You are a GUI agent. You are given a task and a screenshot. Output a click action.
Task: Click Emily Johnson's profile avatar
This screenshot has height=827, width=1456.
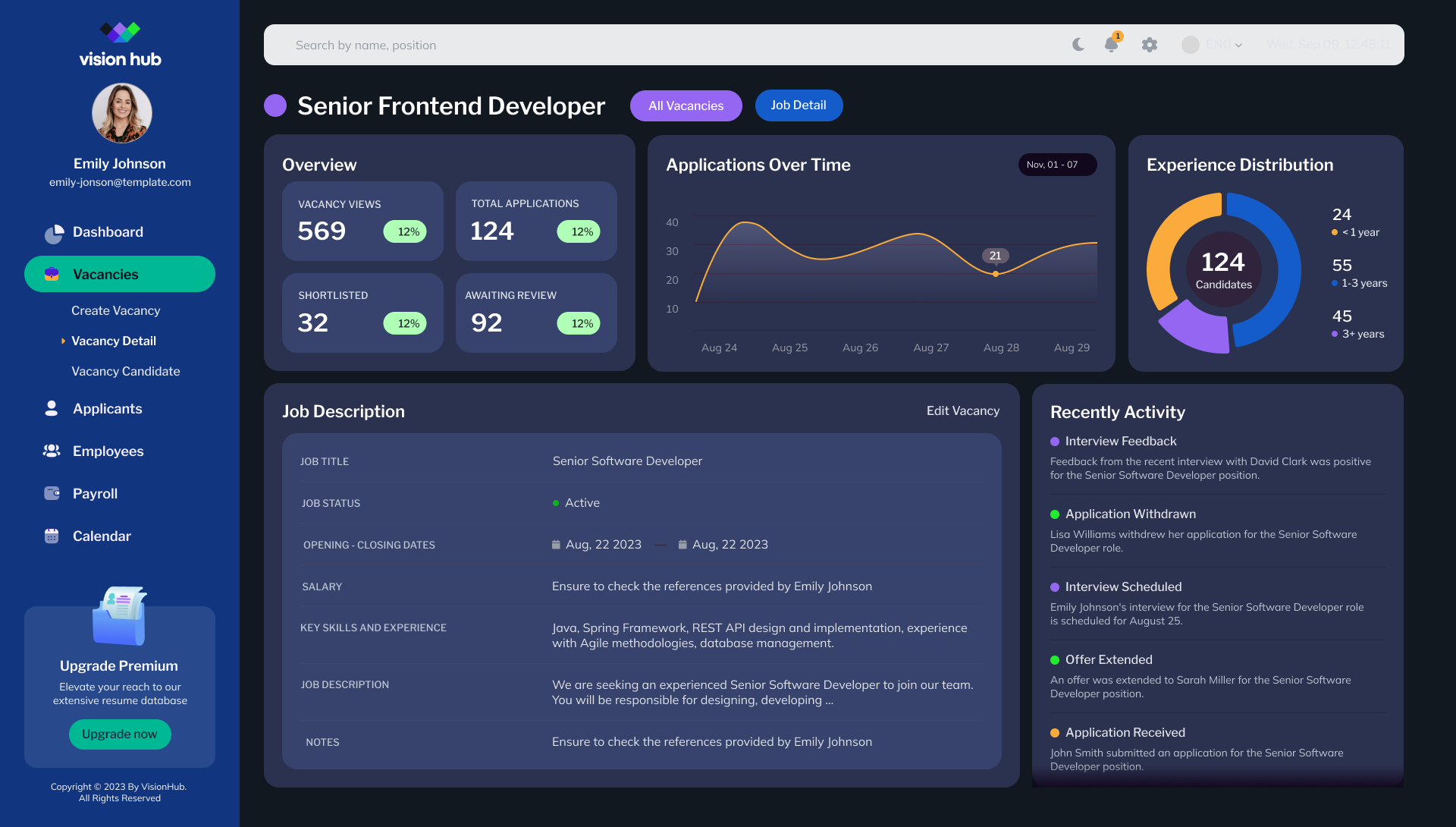pos(121,113)
